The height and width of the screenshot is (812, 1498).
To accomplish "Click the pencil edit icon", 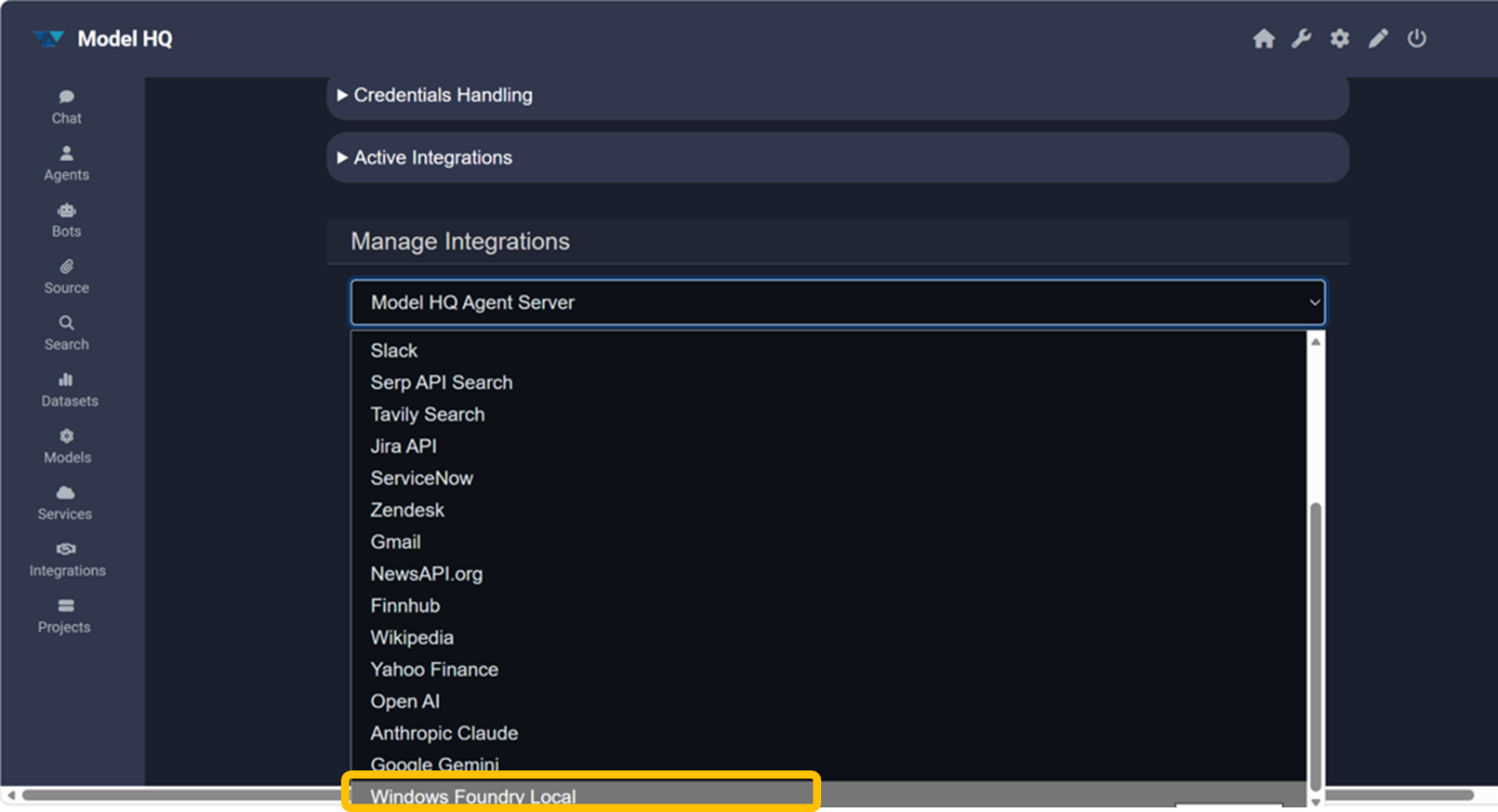I will tap(1378, 39).
